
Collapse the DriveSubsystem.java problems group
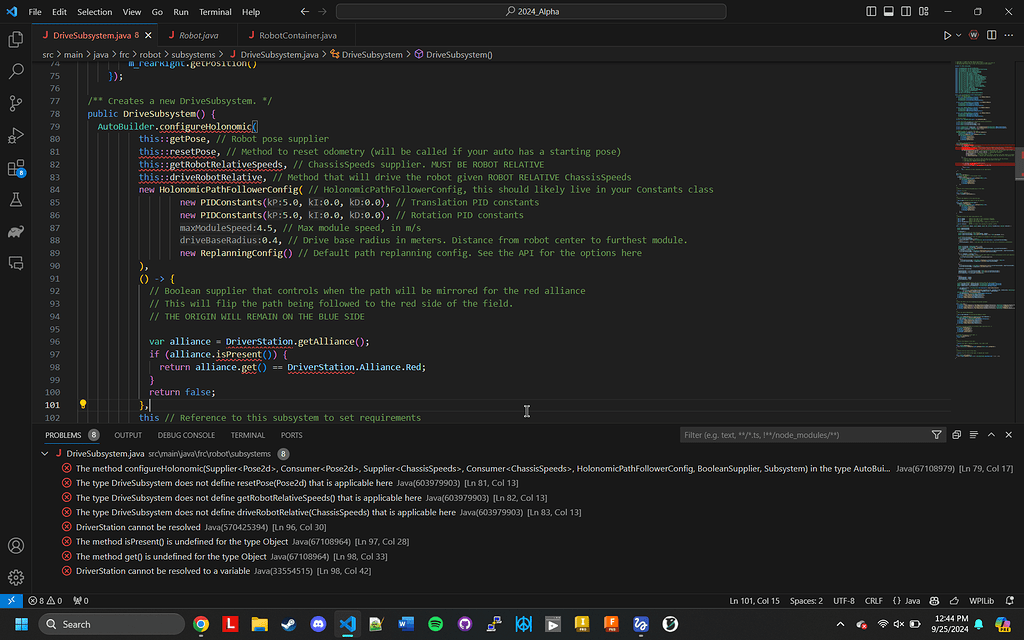[x=44, y=453]
